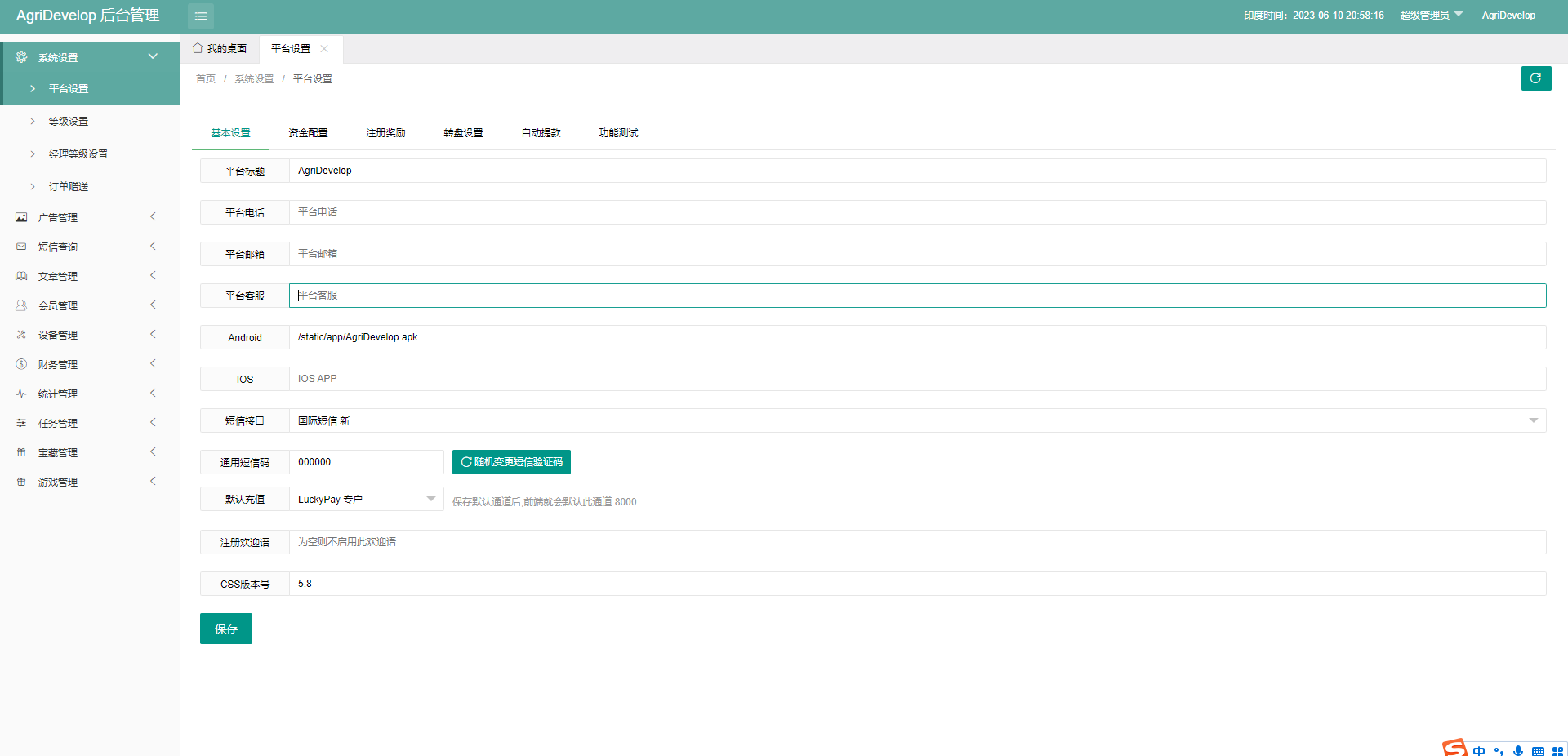
Task: Click the 广告管理 picture icon
Action: 21,217
